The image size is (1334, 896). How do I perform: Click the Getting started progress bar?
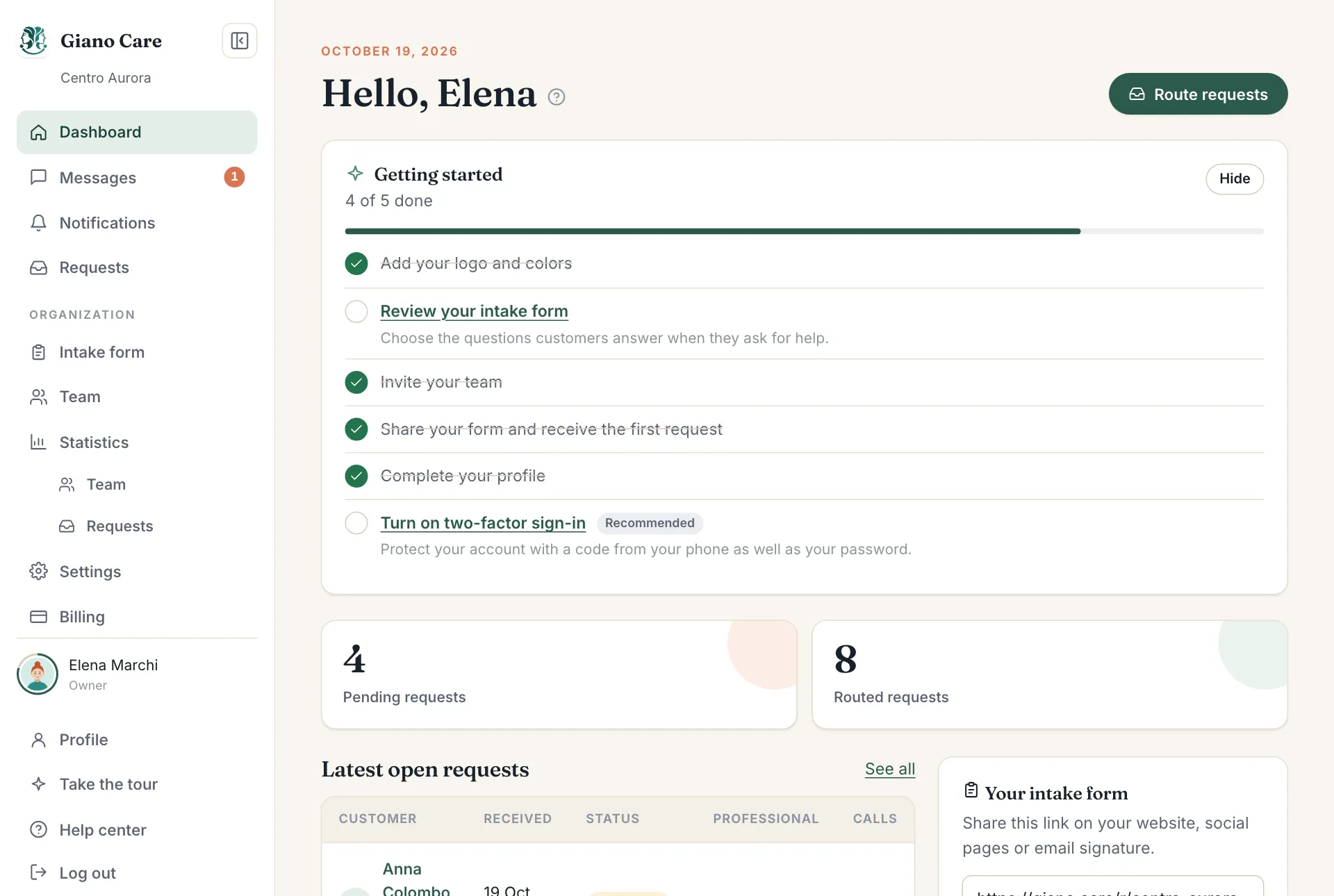click(x=804, y=231)
